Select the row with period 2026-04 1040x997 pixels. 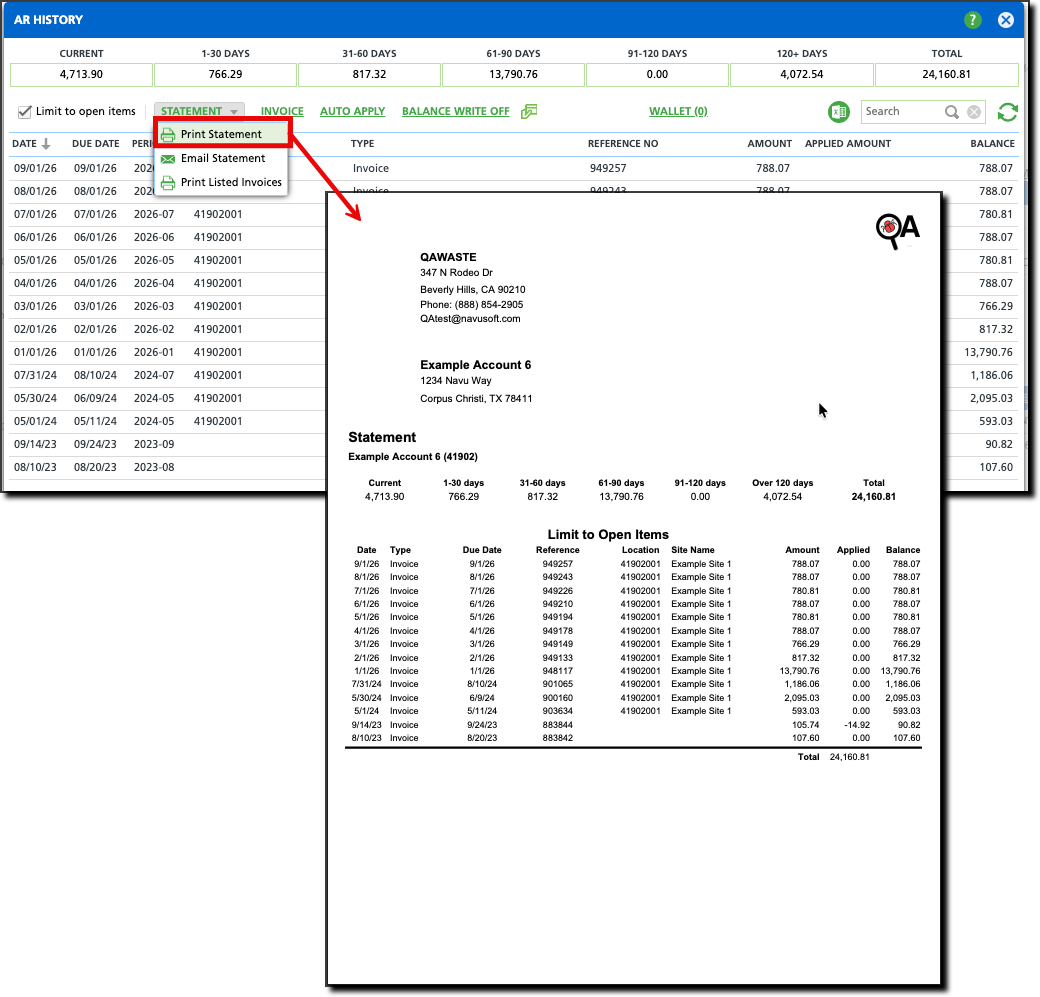(x=167, y=283)
